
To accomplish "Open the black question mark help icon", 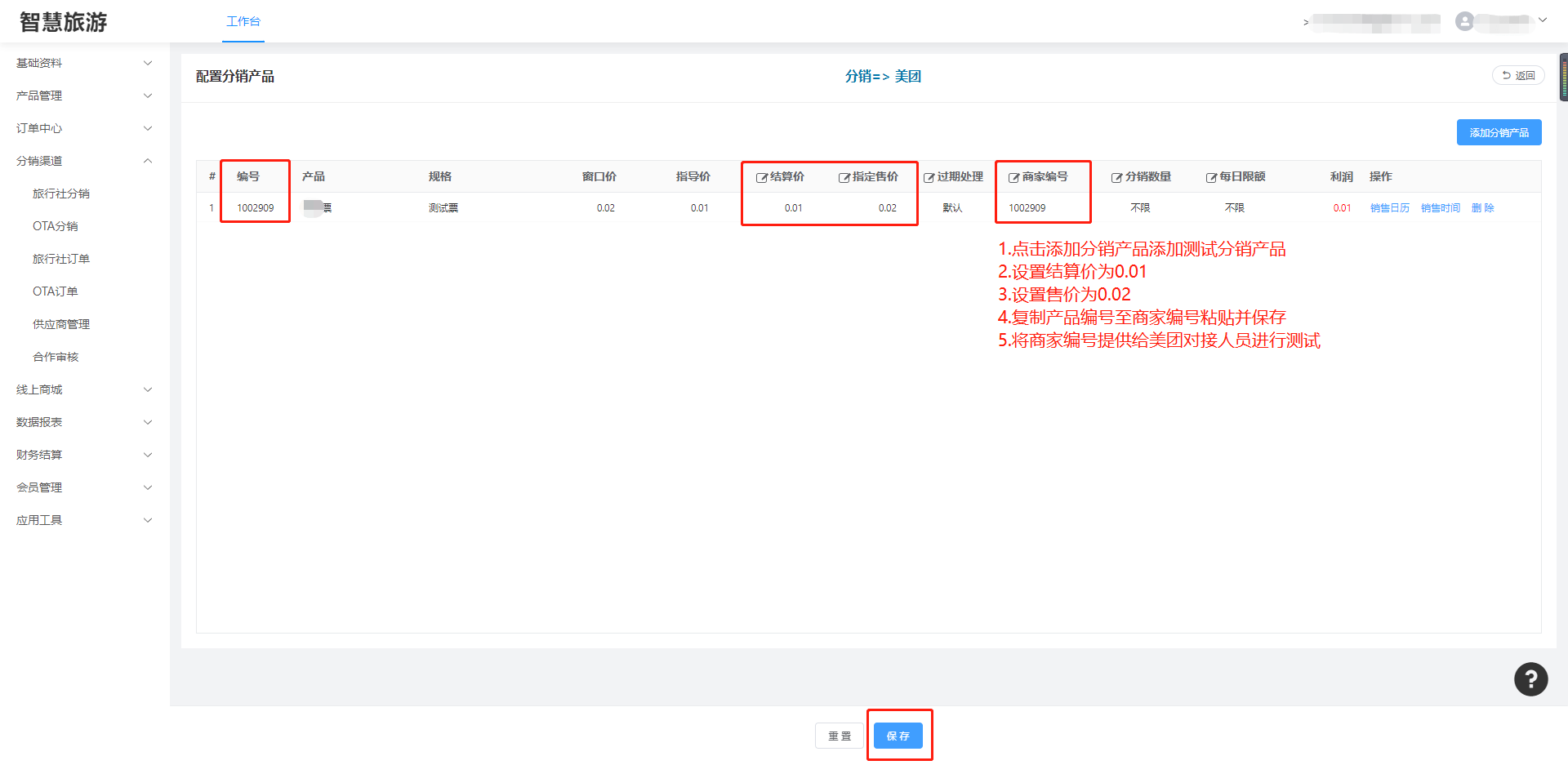I will tap(1530, 678).
